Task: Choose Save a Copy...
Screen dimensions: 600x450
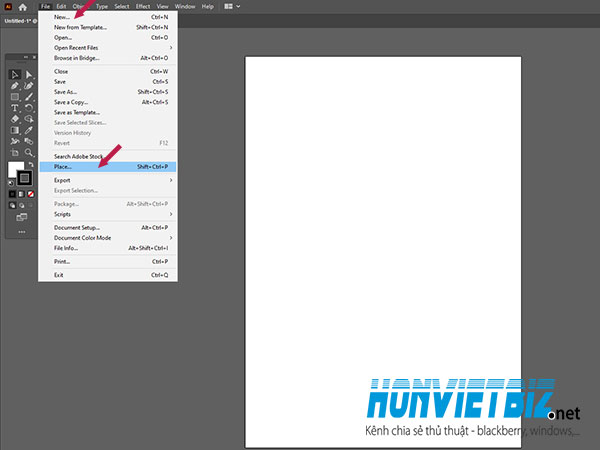Action: [x=108, y=102]
